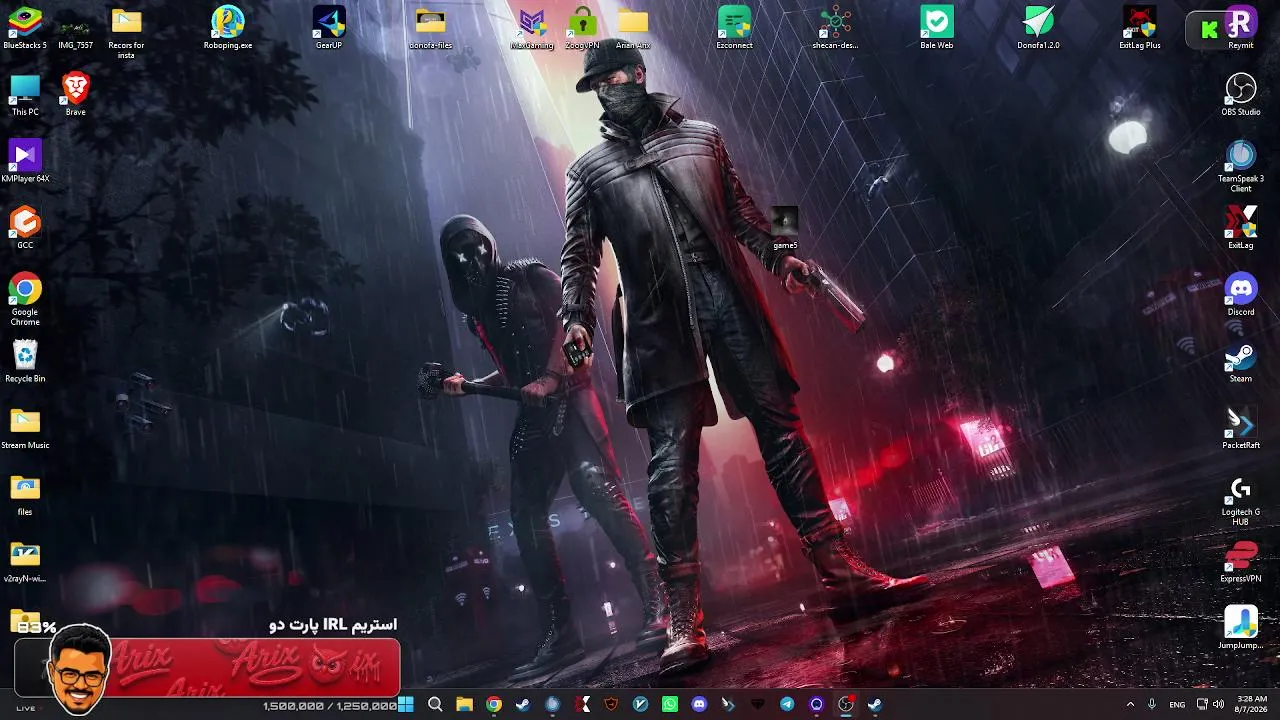Open the ExpressVPN desktop shortcut
This screenshot has width=1280, height=720.
(x=1241, y=562)
